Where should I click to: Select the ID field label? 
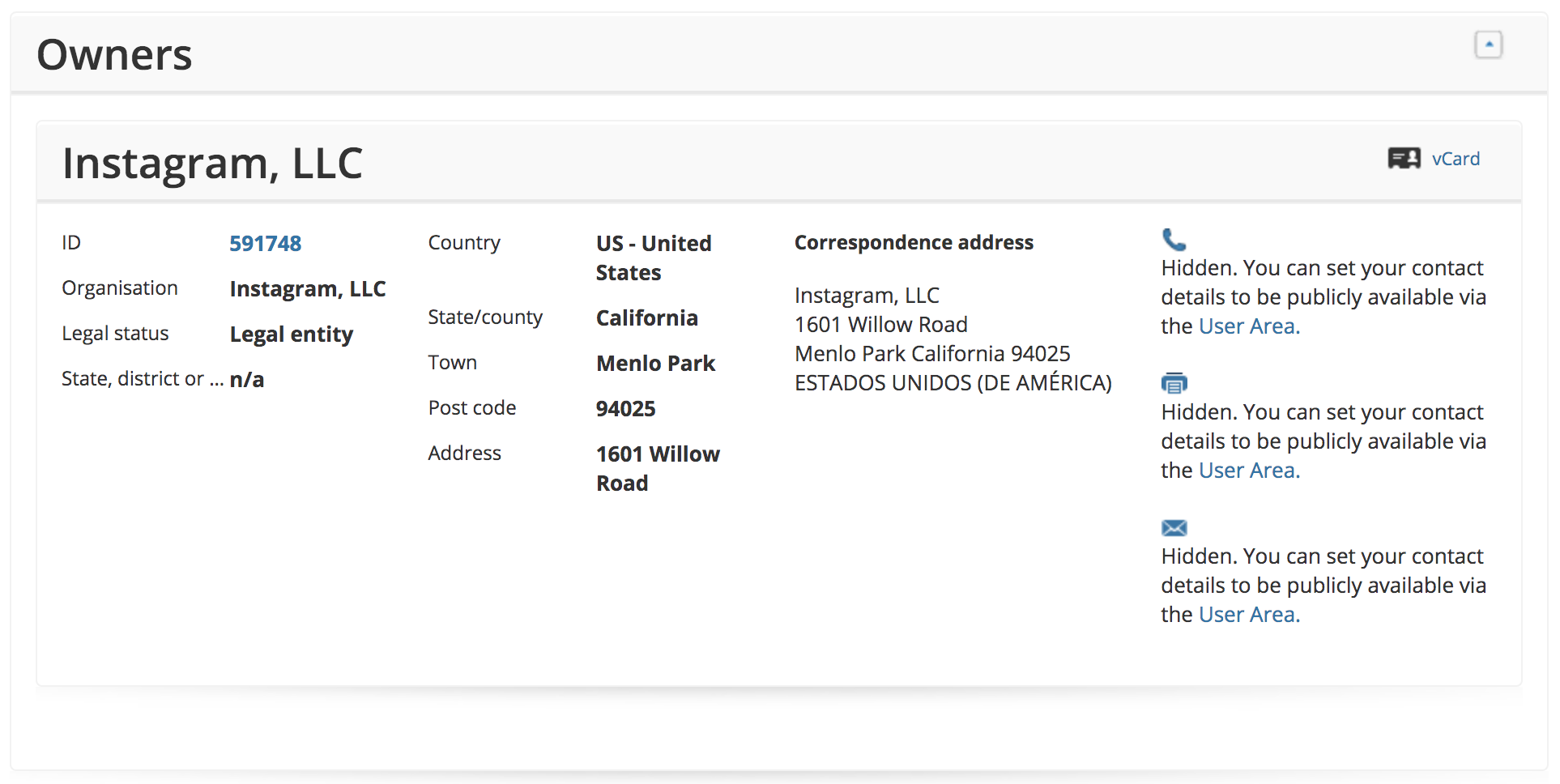point(71,243)
